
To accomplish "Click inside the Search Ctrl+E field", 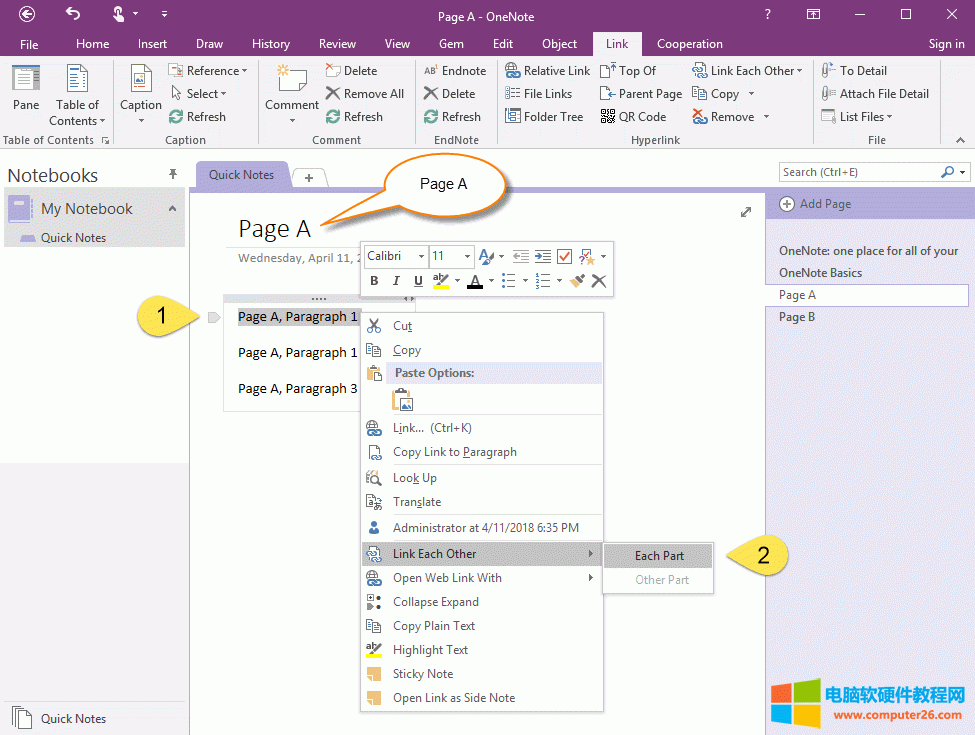I will [860, 171].
